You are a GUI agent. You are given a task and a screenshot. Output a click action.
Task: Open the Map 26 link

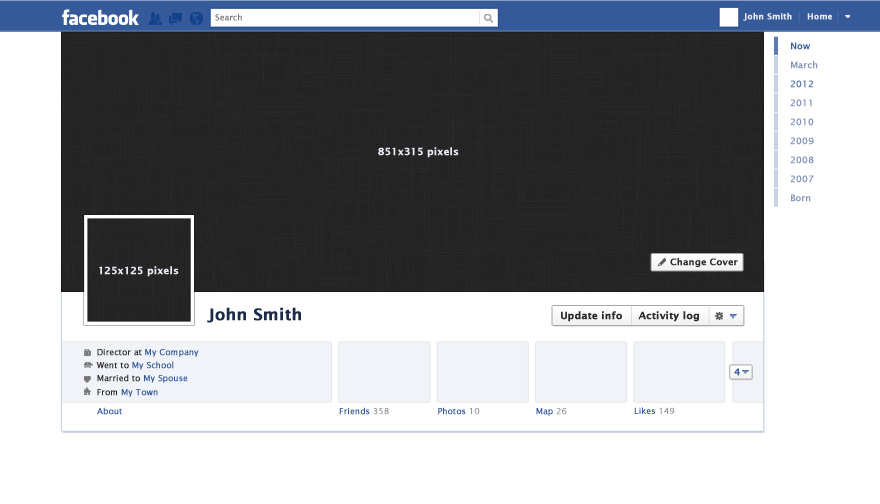551,411
